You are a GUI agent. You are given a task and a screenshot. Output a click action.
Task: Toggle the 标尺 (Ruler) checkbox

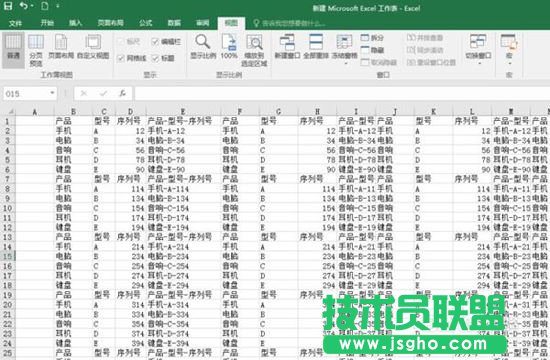tap(120, 42)
